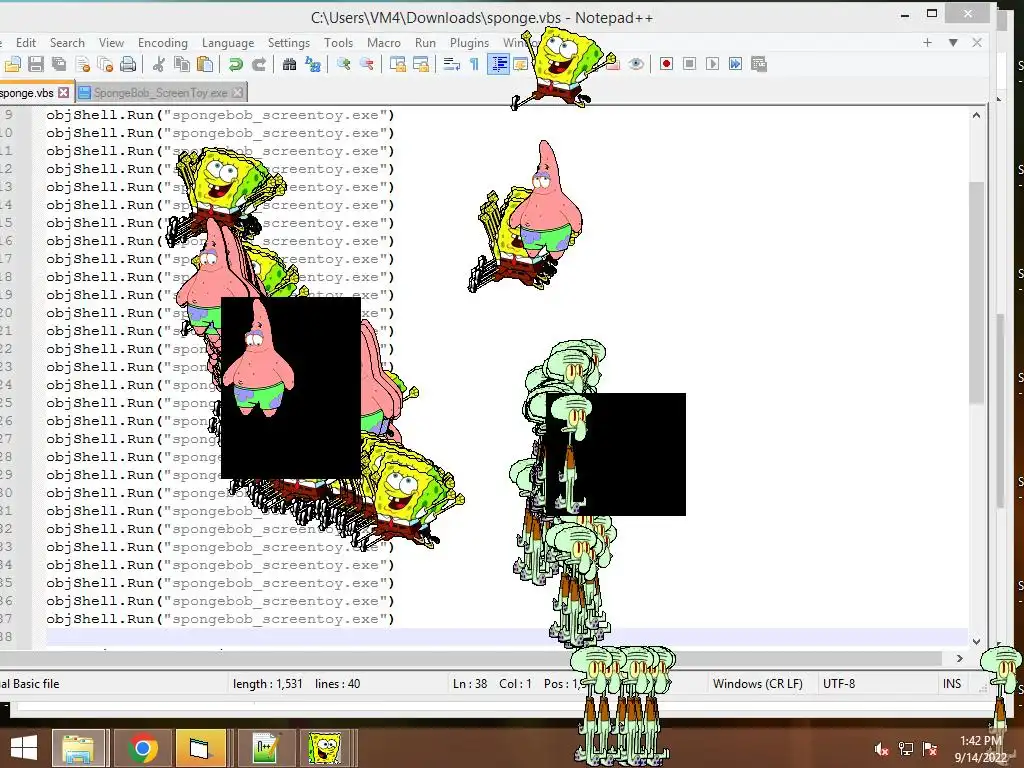This screenshot has width=1024, height=768.
Task: Open the Search menu
Action: click(67, 42)
